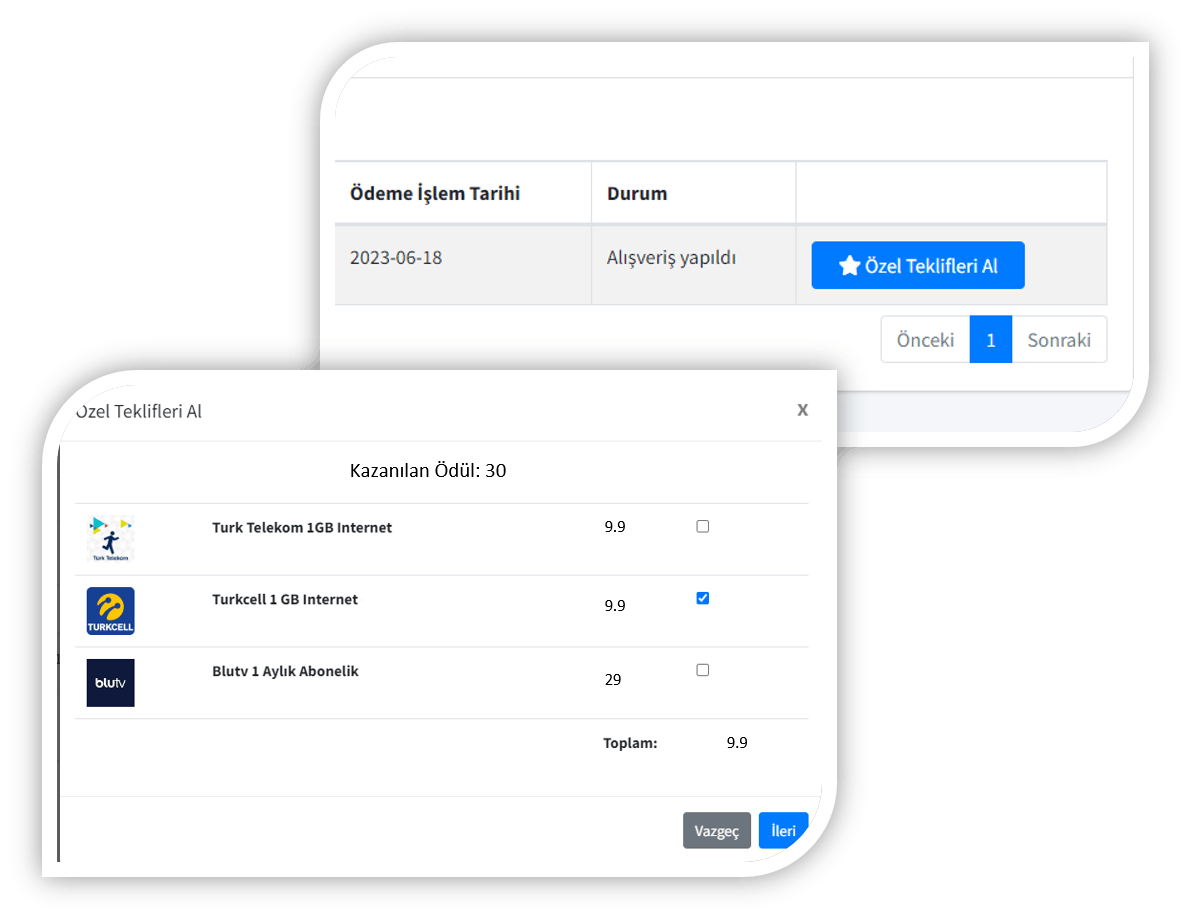Click the Turk Telekom logo image

110,539
